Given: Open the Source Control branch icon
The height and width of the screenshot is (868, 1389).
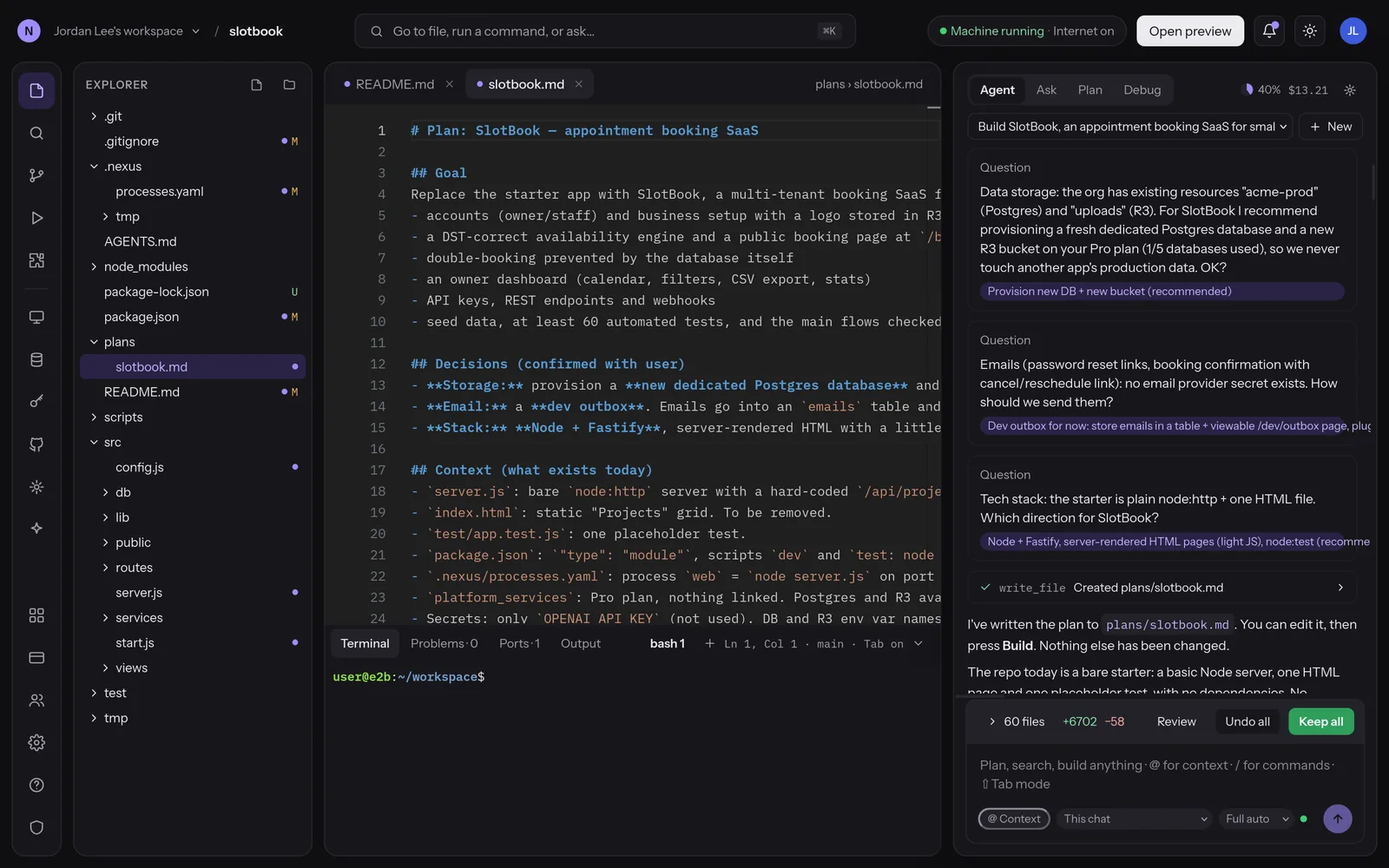Looking at the screenshot, I should 36,175.
